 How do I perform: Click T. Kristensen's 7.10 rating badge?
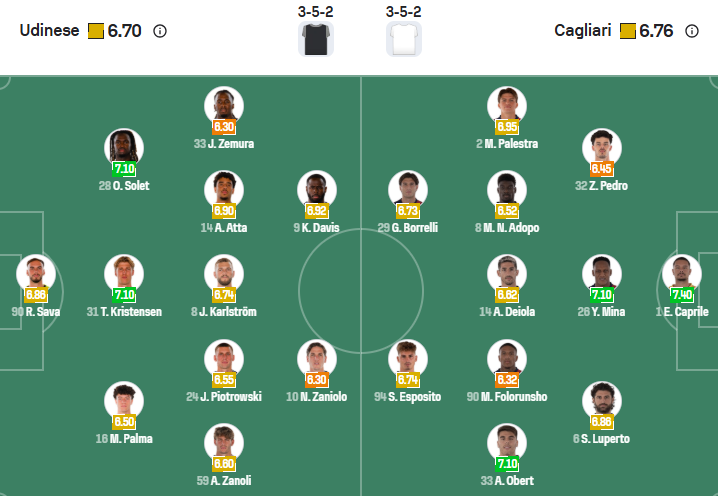point(124,295)
